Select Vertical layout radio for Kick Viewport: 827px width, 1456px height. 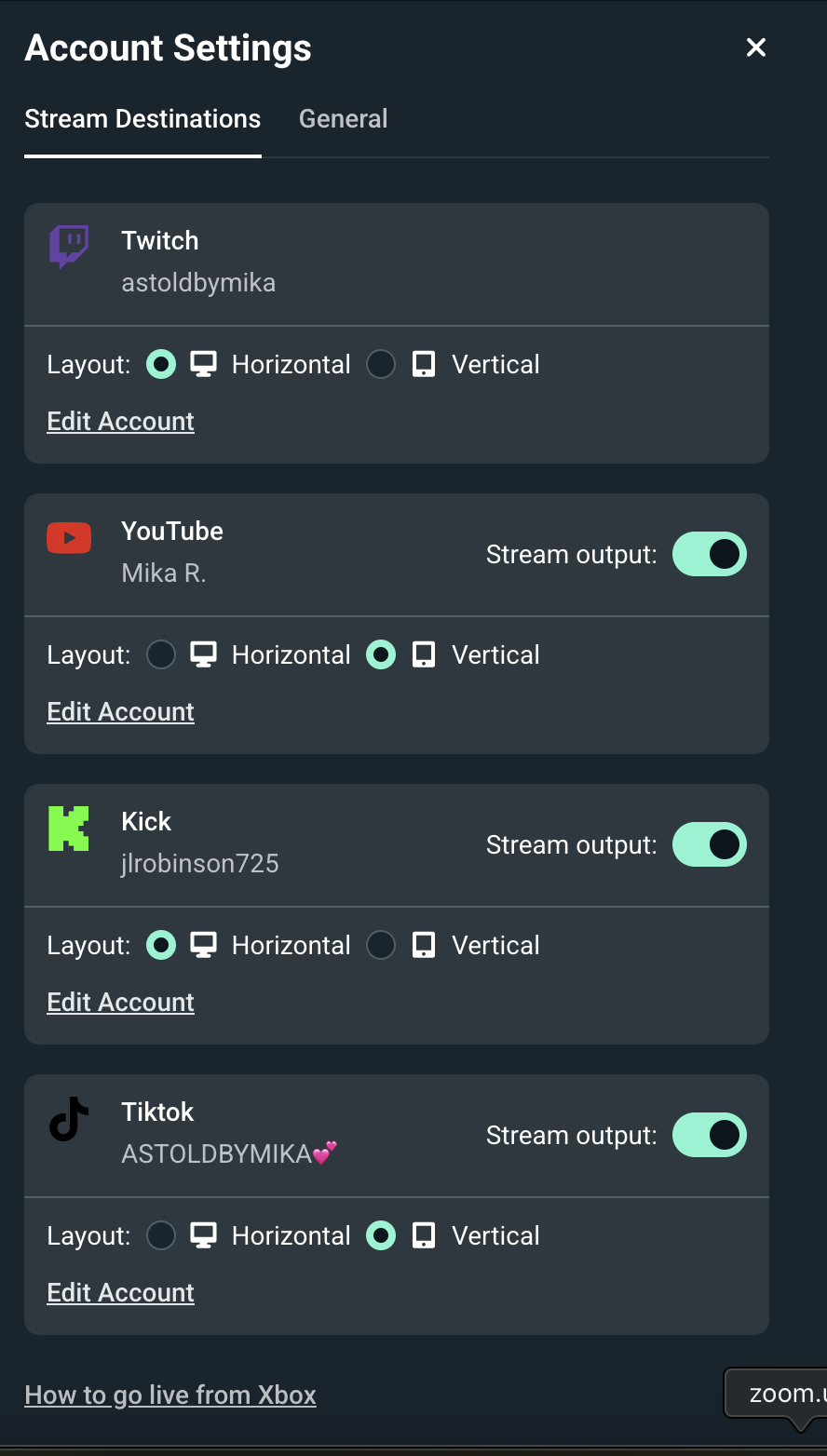(x=381, y=945)
